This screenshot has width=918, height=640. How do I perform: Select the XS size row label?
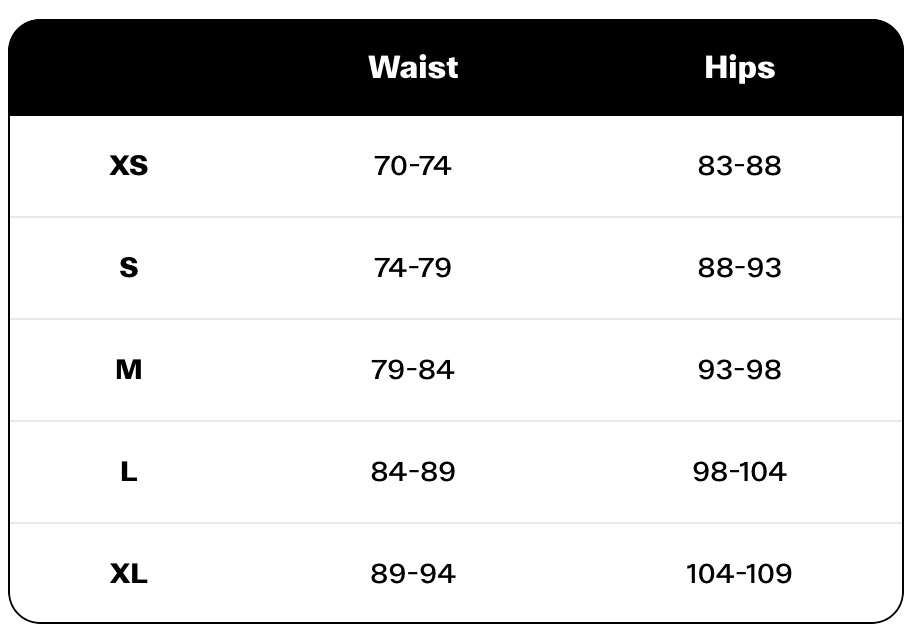(129, 165)
